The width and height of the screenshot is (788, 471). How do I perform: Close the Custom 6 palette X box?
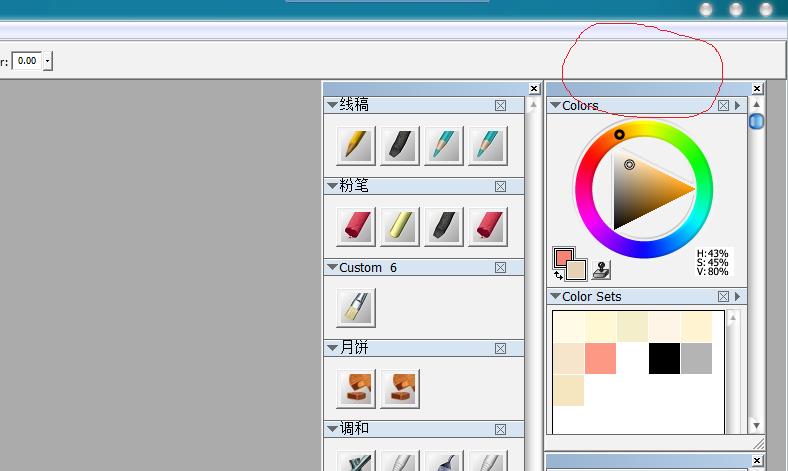pos(500,267)
